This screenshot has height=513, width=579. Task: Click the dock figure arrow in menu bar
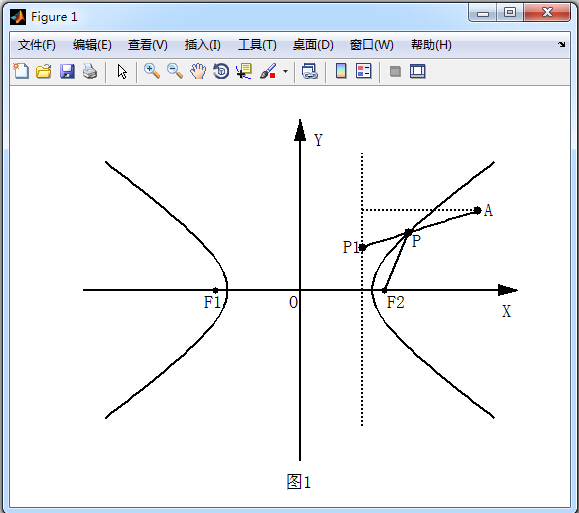pyautogui.click(x=562, y=45)
